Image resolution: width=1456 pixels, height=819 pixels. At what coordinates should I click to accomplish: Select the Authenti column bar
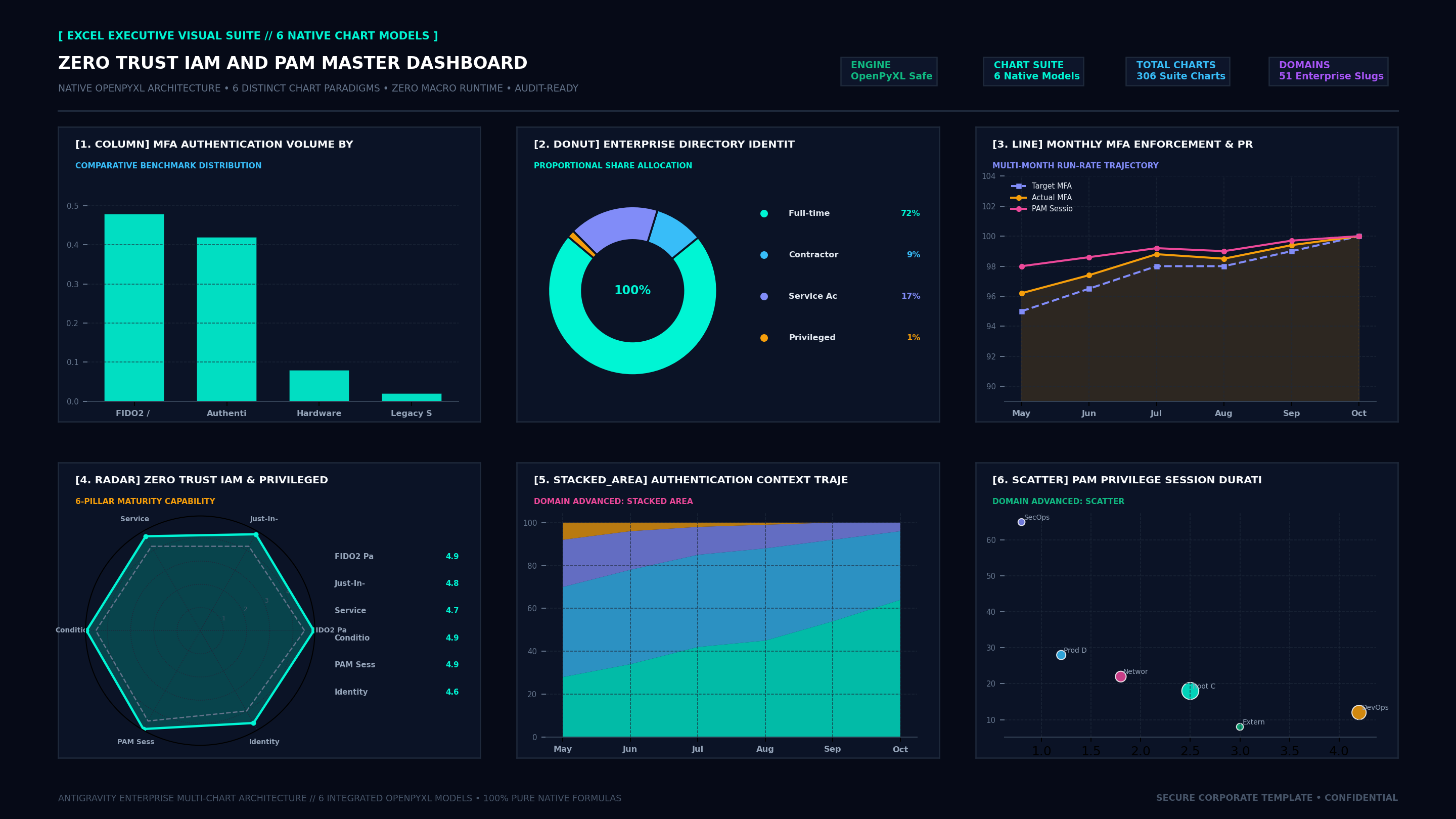point(226,320)
